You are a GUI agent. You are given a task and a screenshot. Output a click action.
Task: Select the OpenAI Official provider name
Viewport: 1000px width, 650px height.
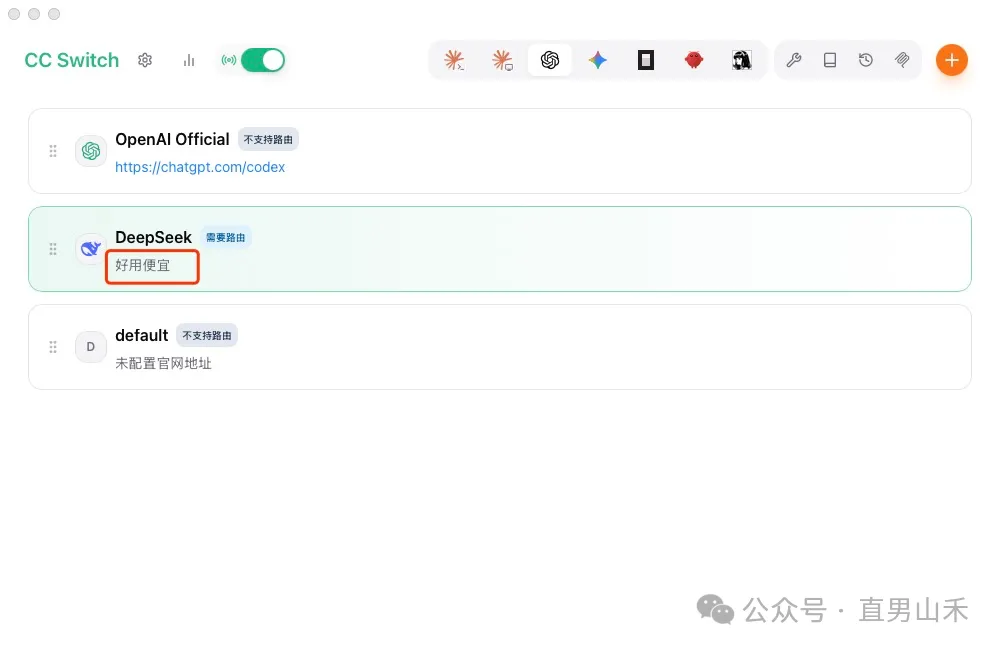[x=172, y=139]
